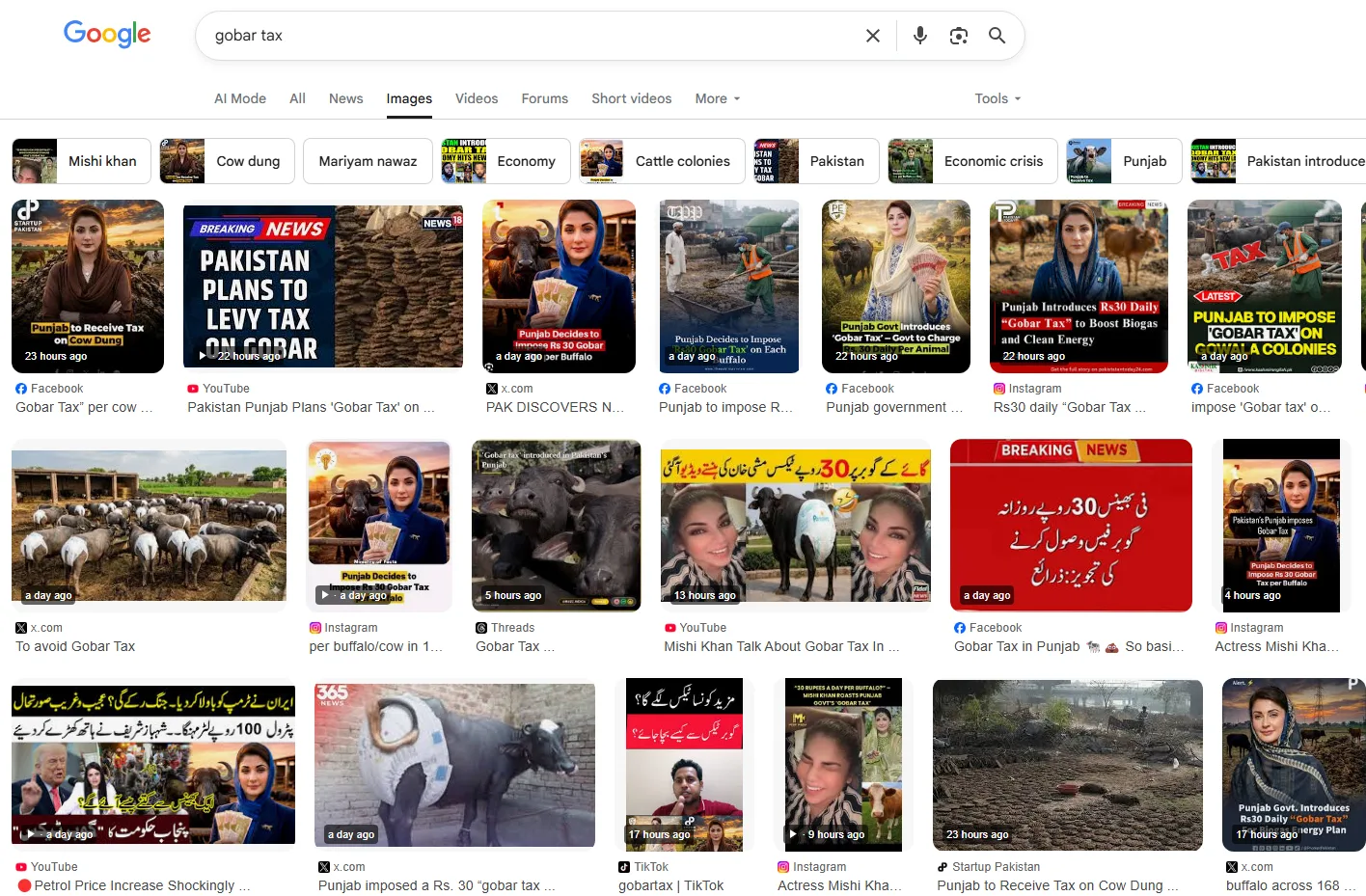
Task: Switch to the News tab
Action: point(345,98)
